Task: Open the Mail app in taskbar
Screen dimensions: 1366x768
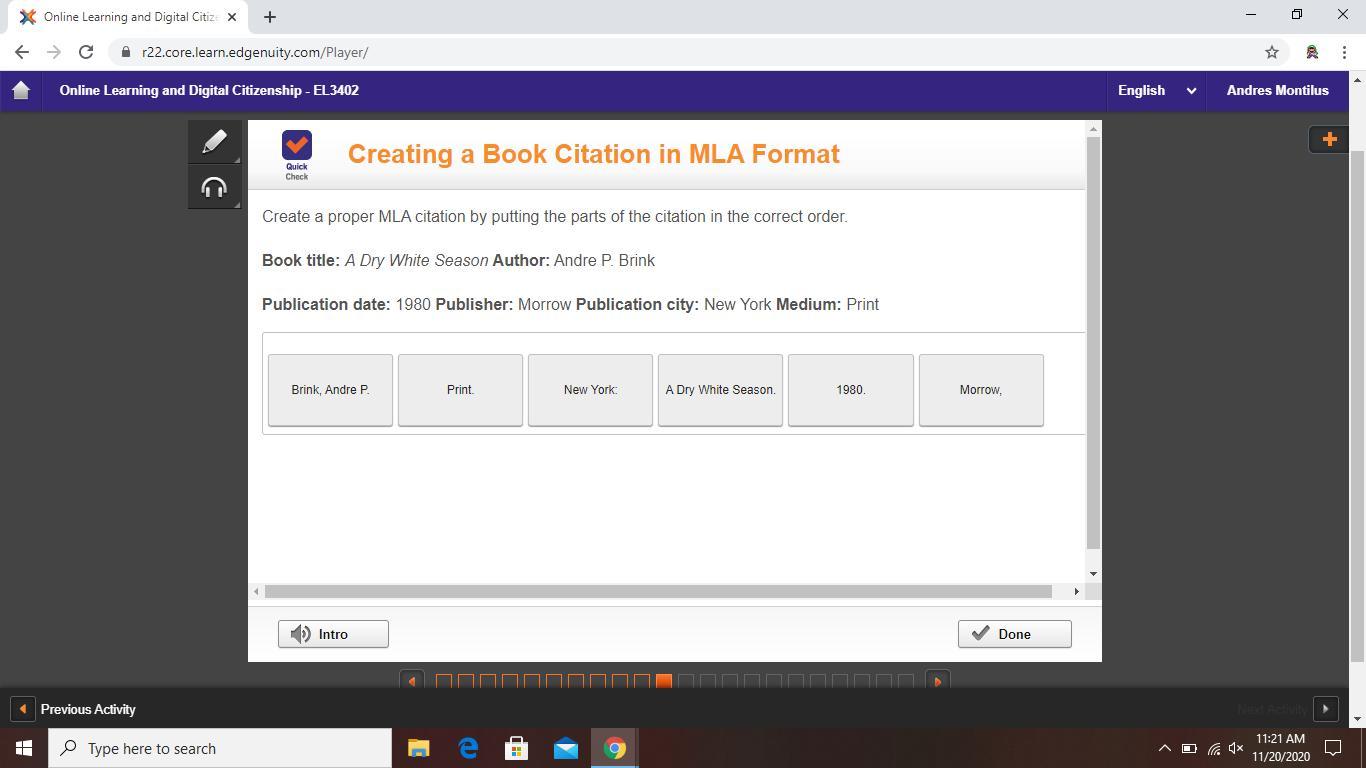Action: [x=566, y=748]
